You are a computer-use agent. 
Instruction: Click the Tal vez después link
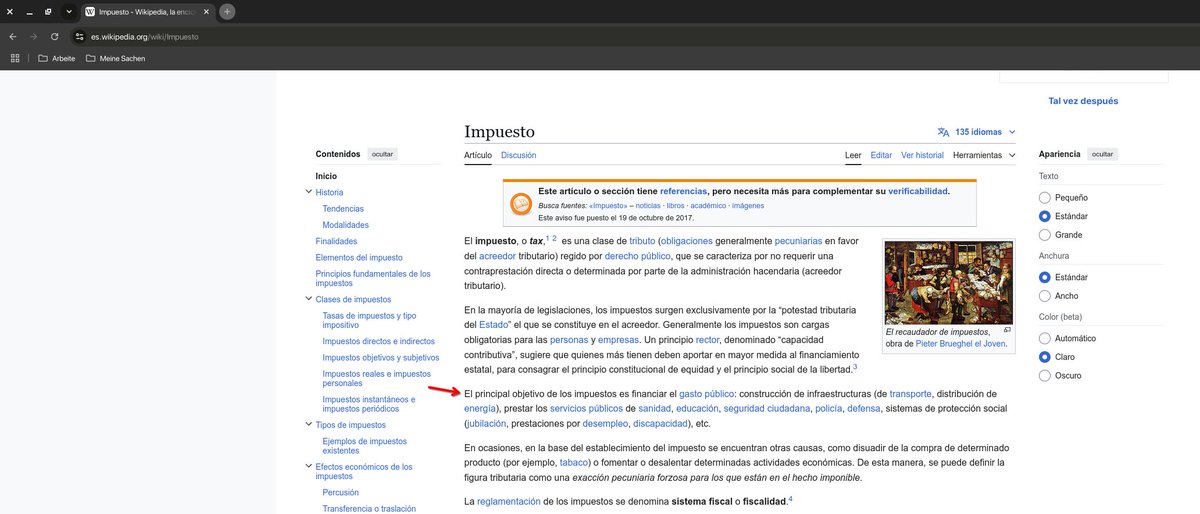[x=1083, y=101]
